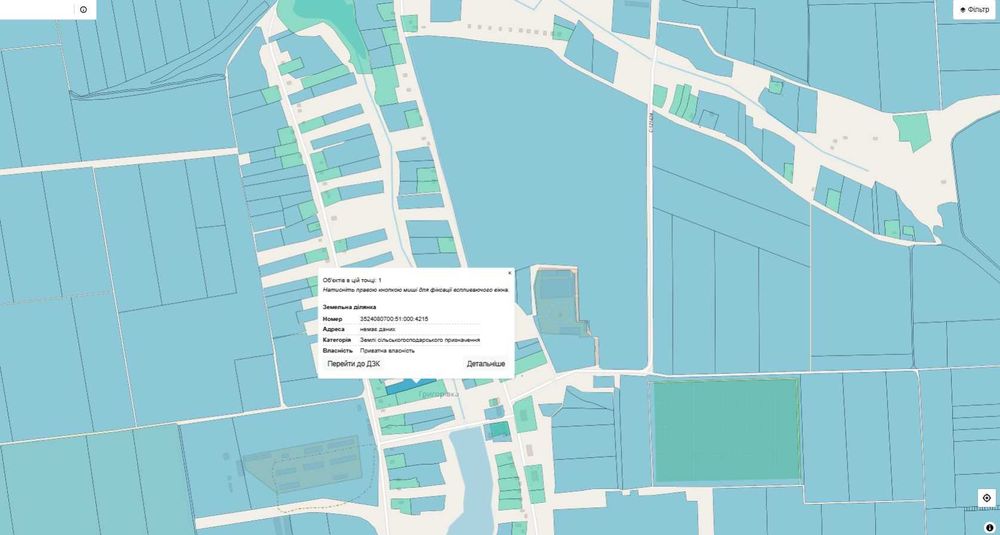
Task: Click the ownership value Приватна власність
Action: (x=387, y=351)
